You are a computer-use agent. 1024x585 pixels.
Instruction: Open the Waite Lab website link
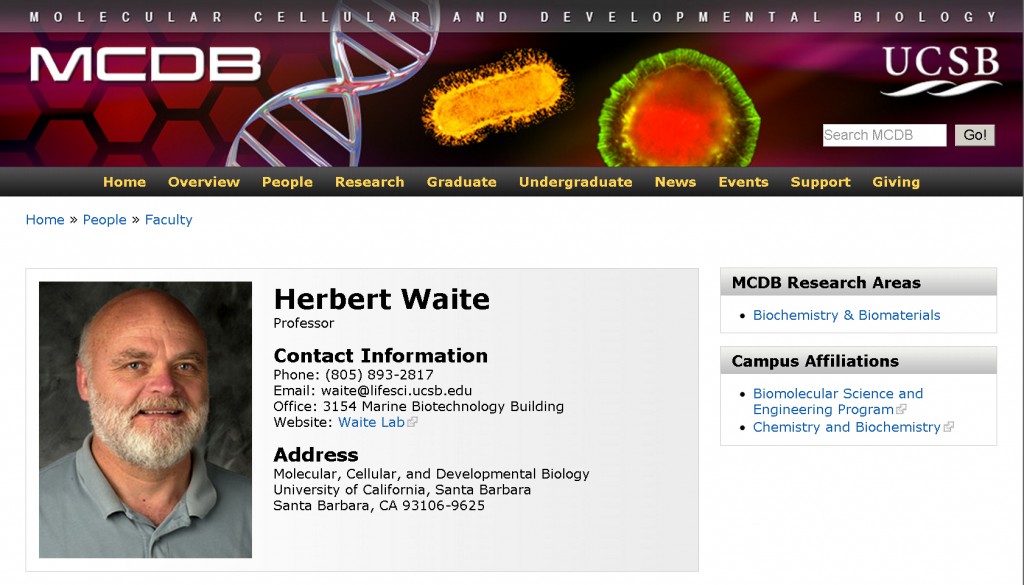(372, 422)
